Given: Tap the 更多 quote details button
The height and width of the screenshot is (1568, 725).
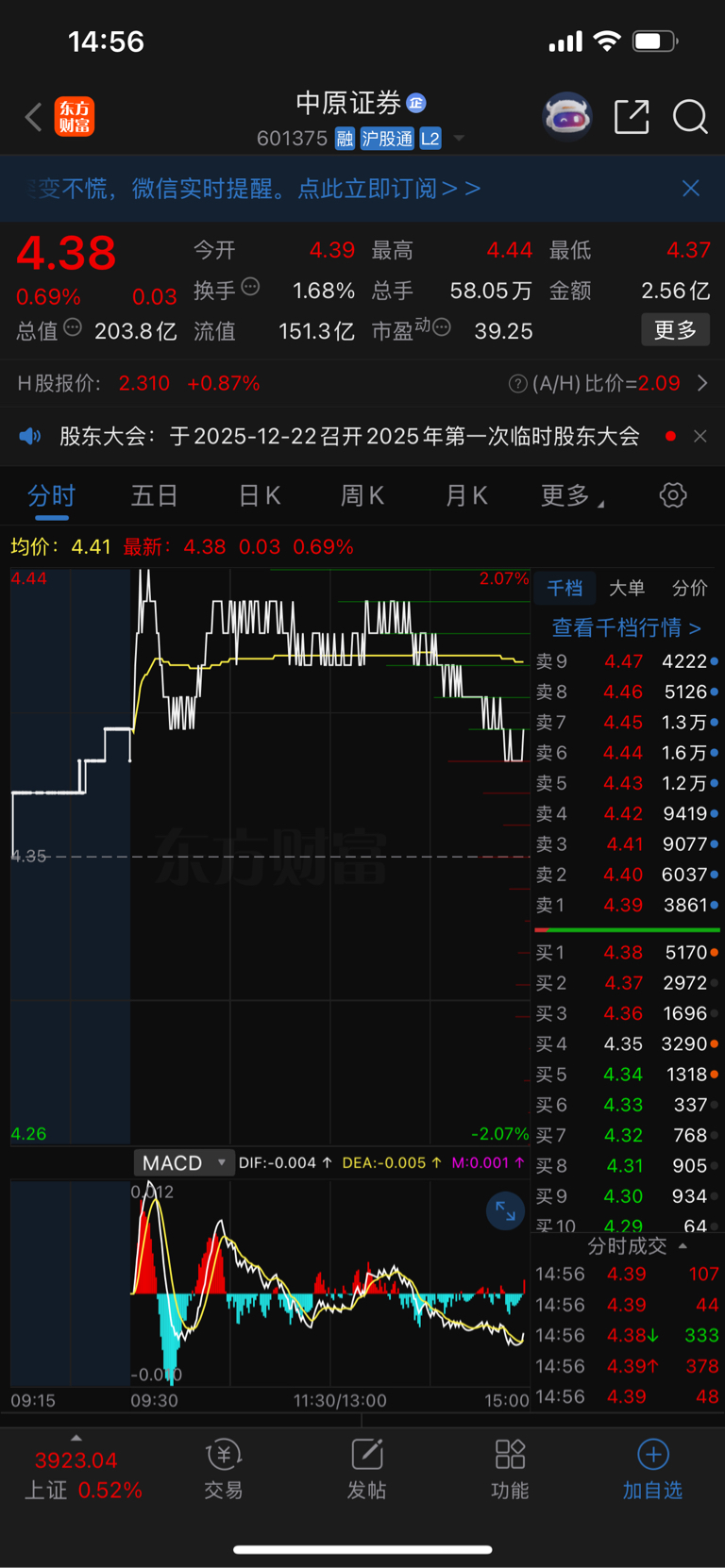Looking at the screenshot, I should [676, 330].
